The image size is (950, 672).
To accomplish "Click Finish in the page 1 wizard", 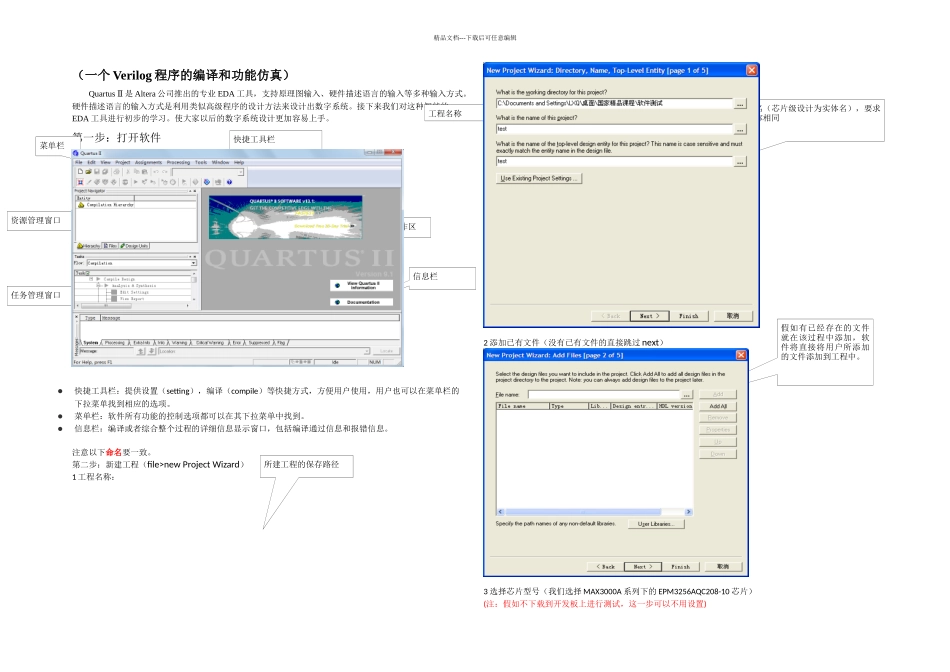I will (689, 316).
